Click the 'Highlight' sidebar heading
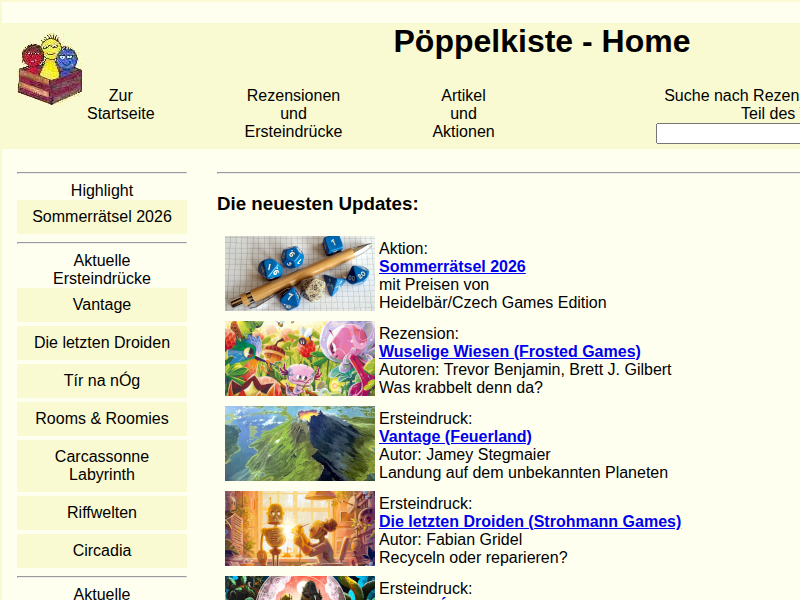Image resolution: width=800 pixels, height=600 pixels. click(x=102, y=190)
